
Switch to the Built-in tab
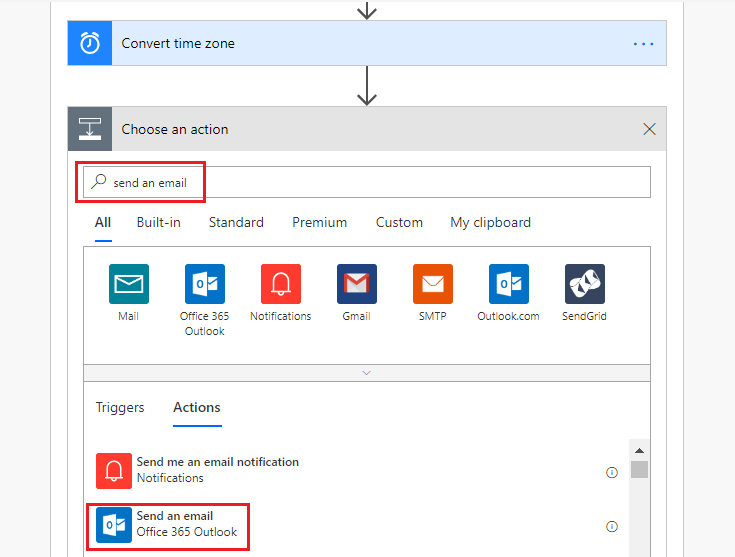pos(159,222)
